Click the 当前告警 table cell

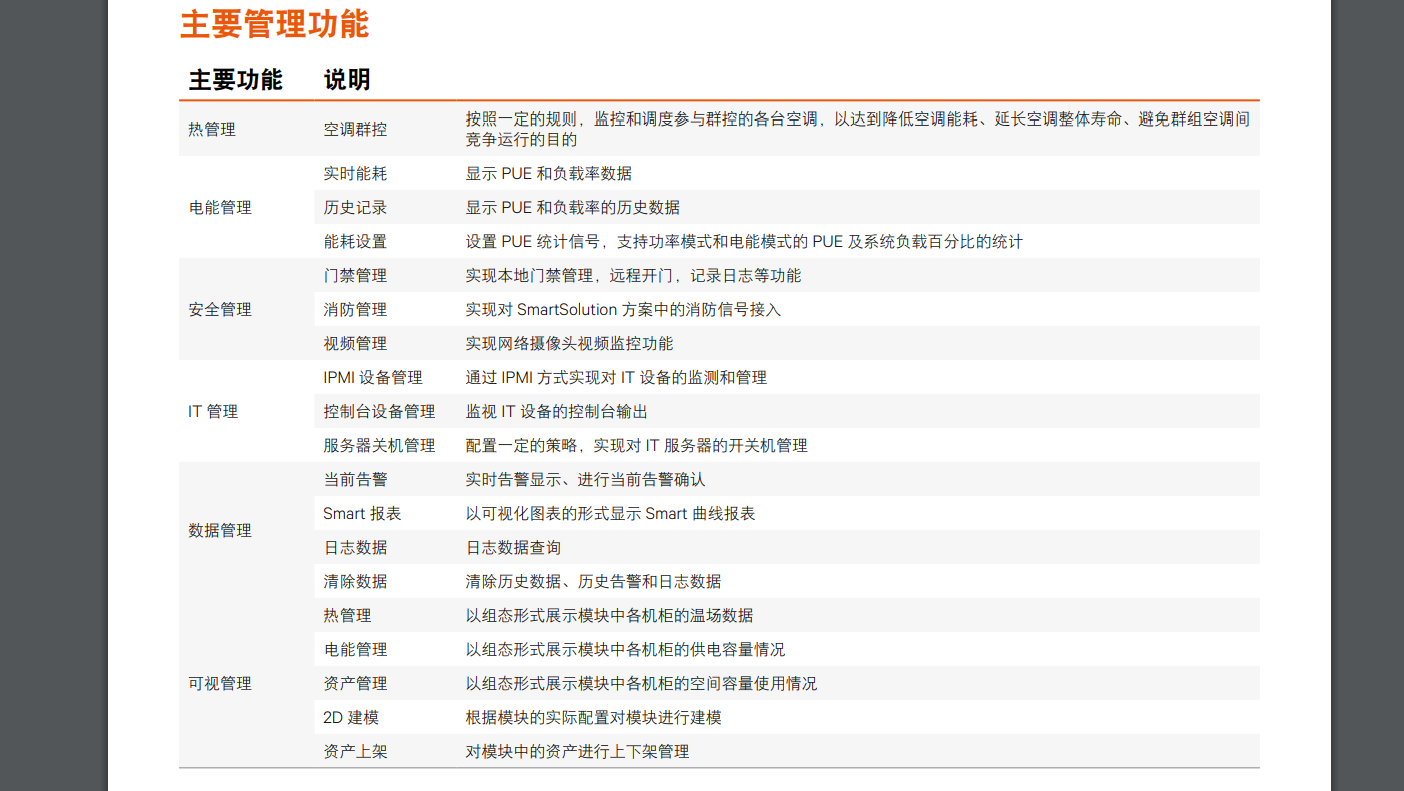pos(355,479)
